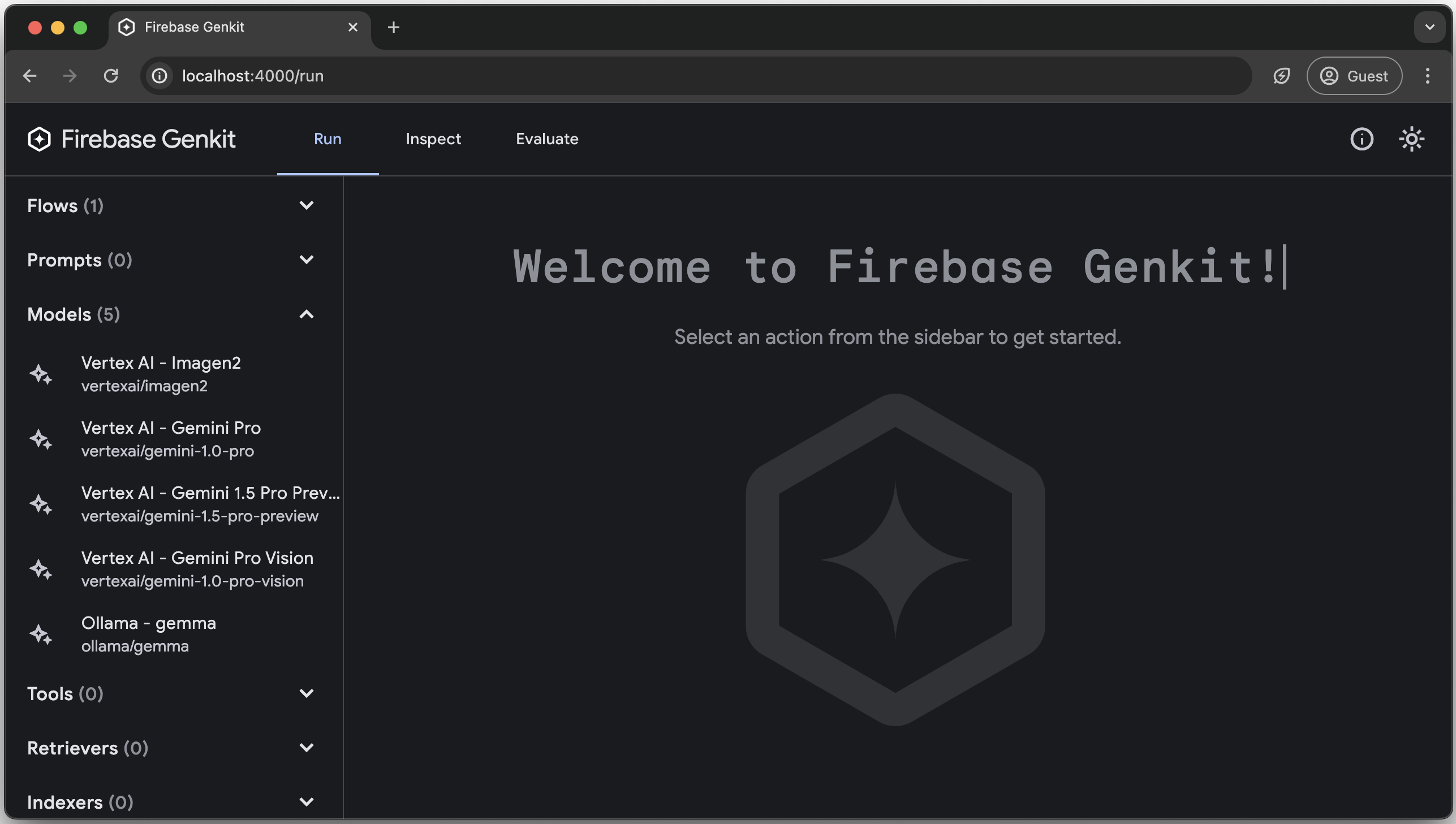Click the Run tab label

pos(327,139)
